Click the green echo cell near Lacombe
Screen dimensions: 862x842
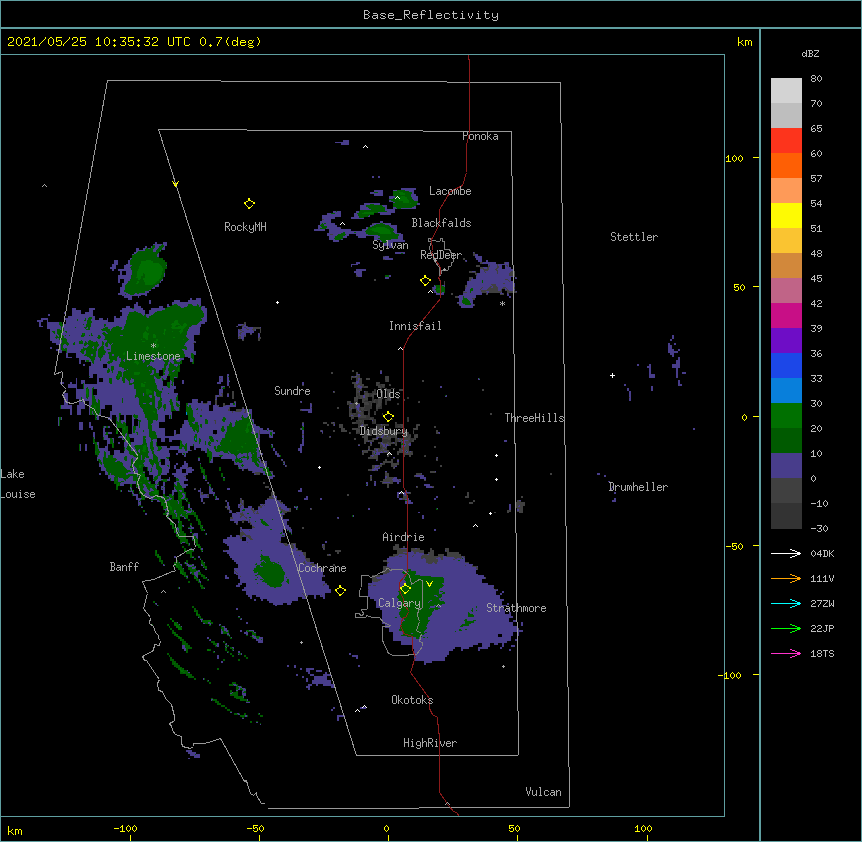405,198
